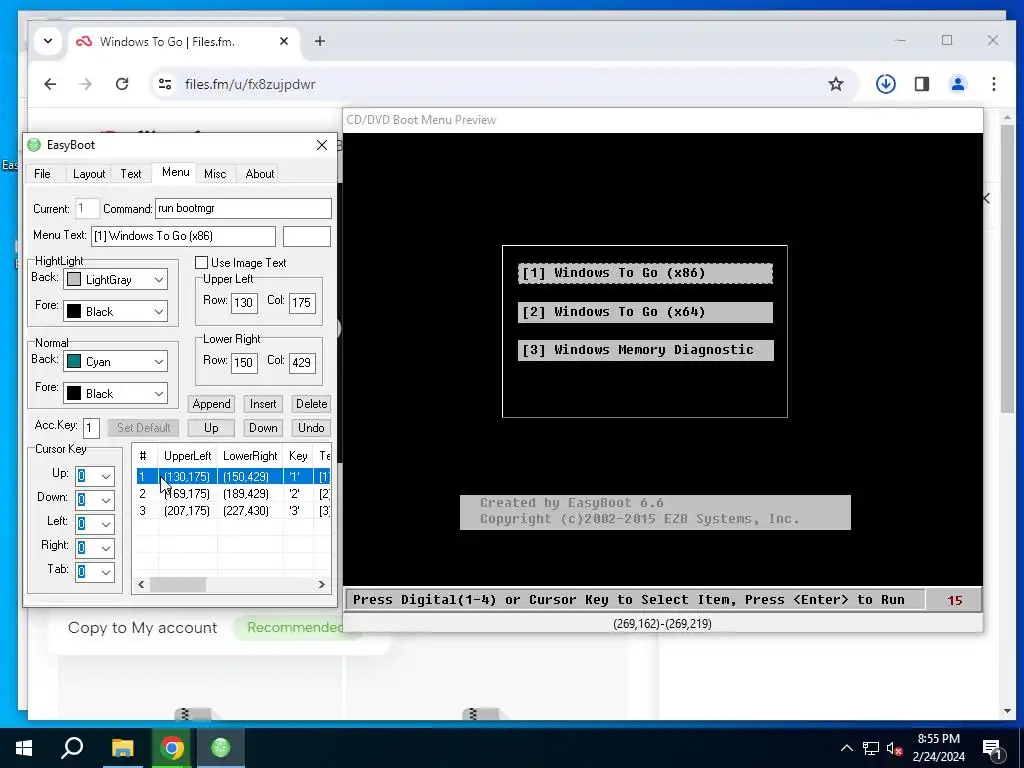Open Chrome profile icon
The image size is (1024, 768).
click(x=958, y=84)
